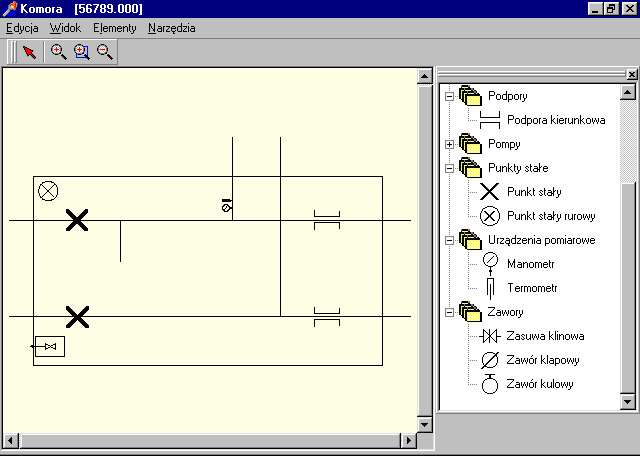Collapse the Urządzenia pomiarowe group
640x456 pixels.
(x=449, y=240)
